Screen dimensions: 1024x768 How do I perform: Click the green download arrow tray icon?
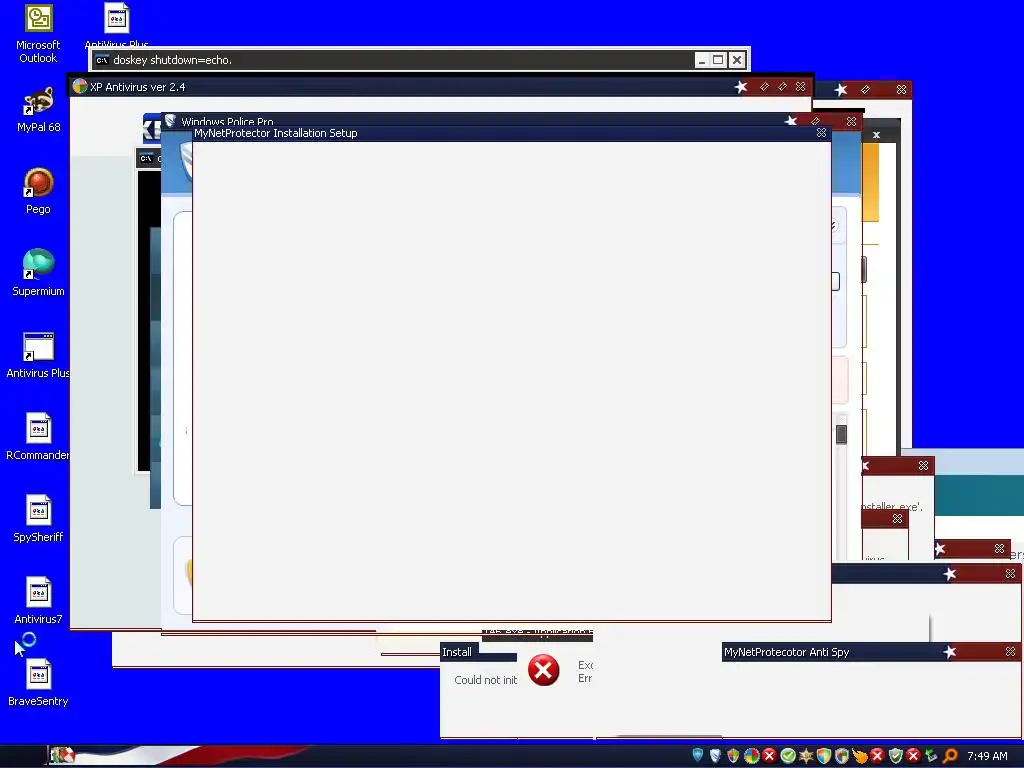point(932,756)
